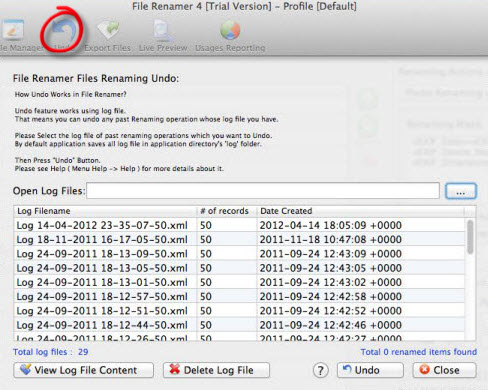488x390 pixels.
Task: Click View Log File Content button
Action: pyautogui.click(x=83, y=370)
